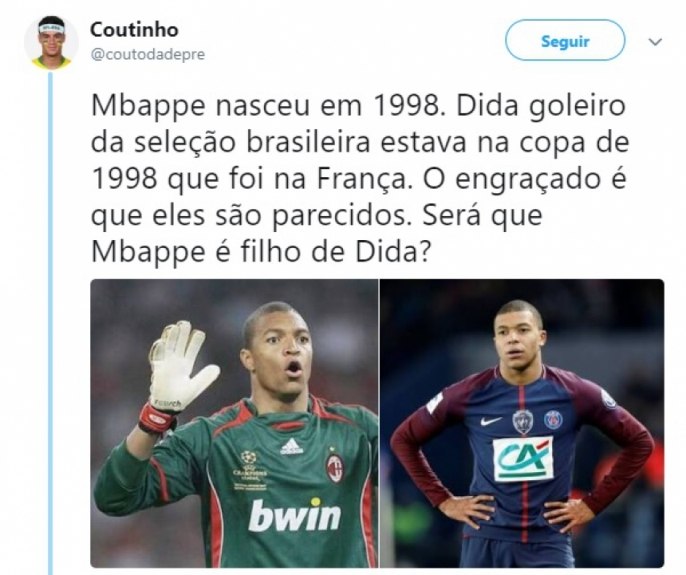Open the tweet options chevron menu
686x575 pixels.
655,42
